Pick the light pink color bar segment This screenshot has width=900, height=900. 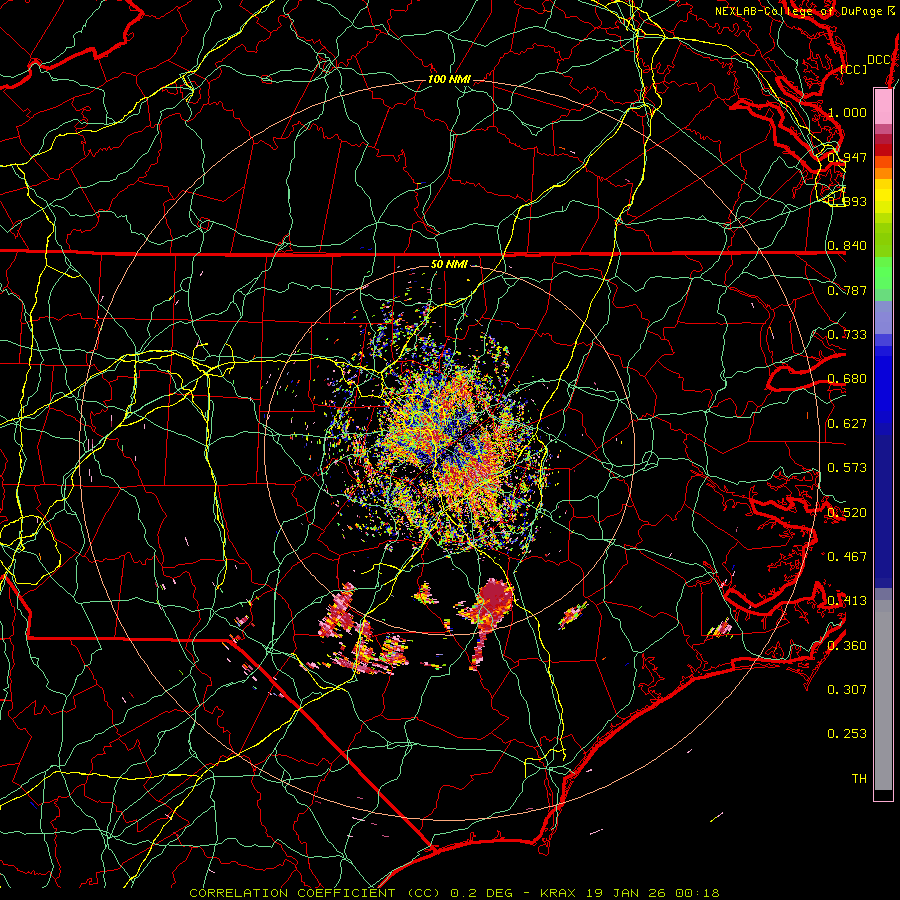[883, 106]
